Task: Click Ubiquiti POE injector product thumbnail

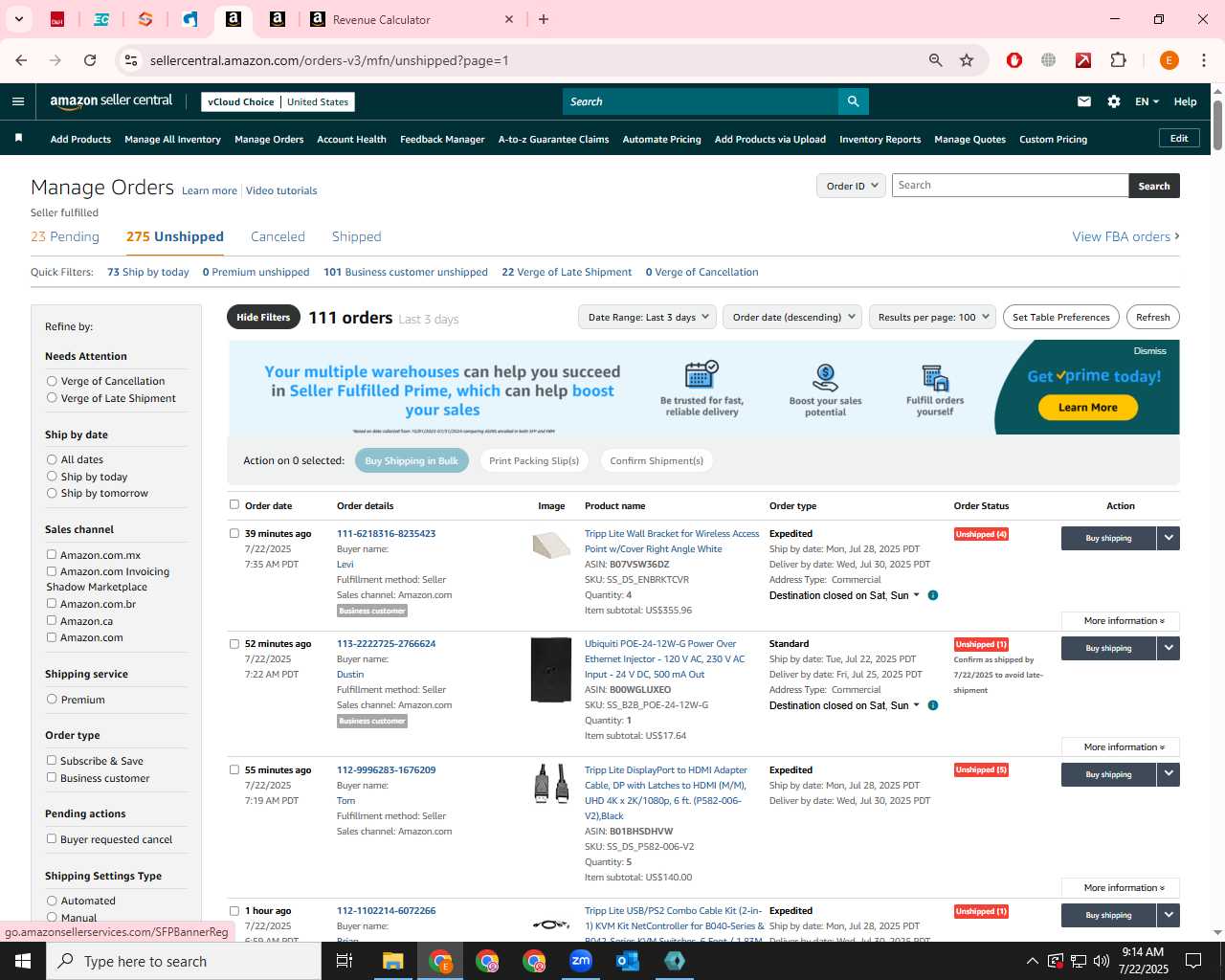Action: coord(551,670)
